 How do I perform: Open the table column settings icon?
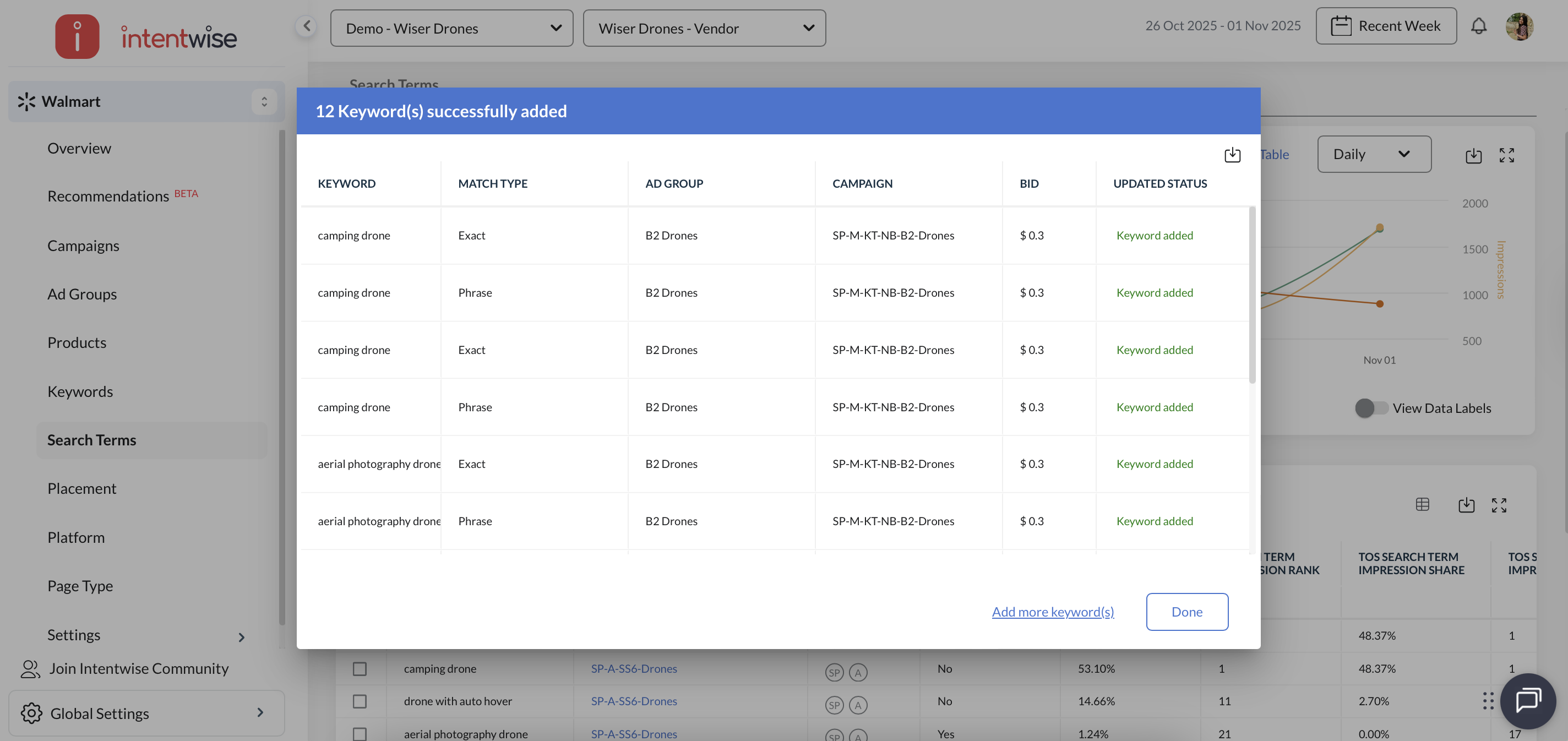point(1422,504)
